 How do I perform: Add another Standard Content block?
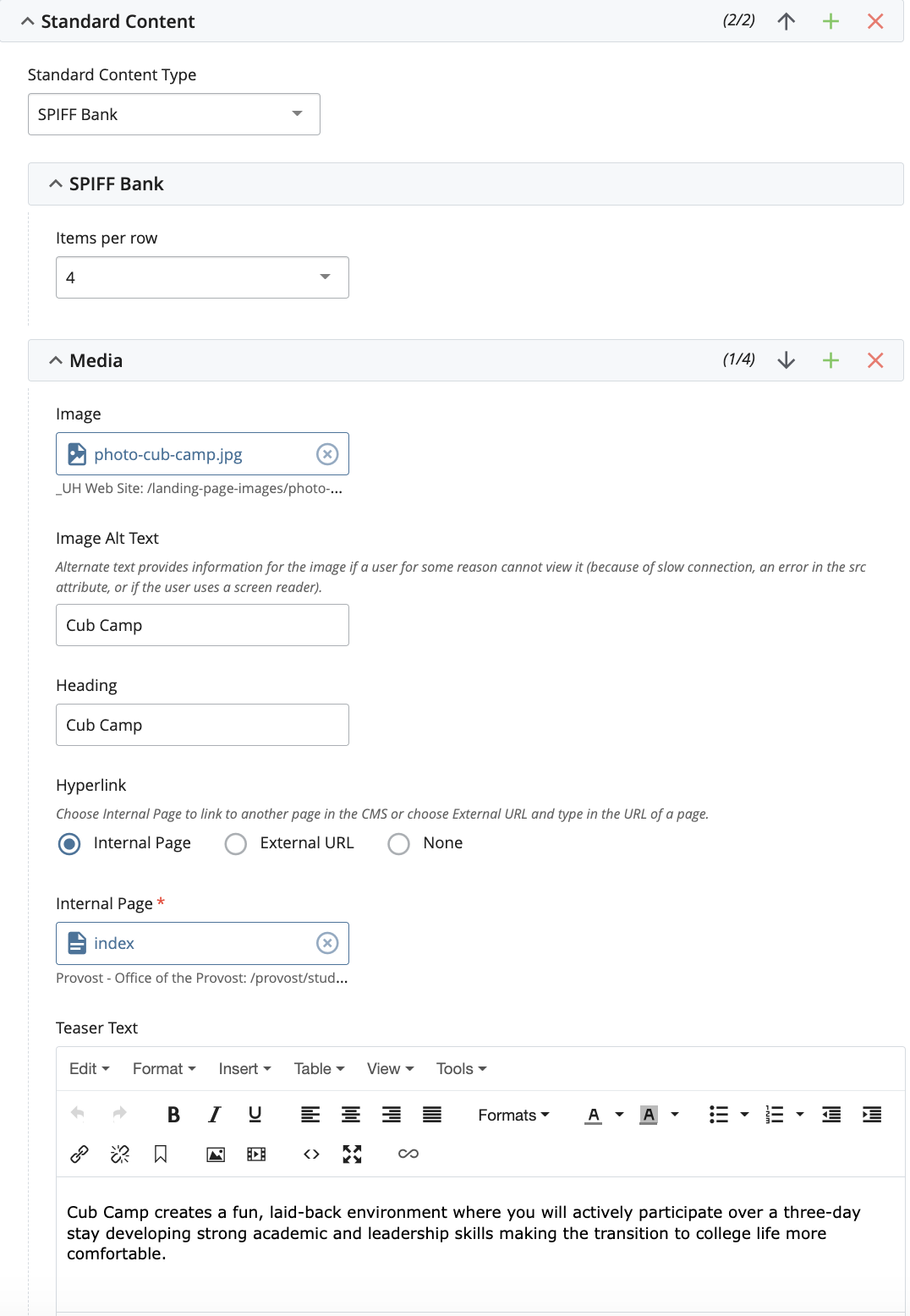[831, 21]
